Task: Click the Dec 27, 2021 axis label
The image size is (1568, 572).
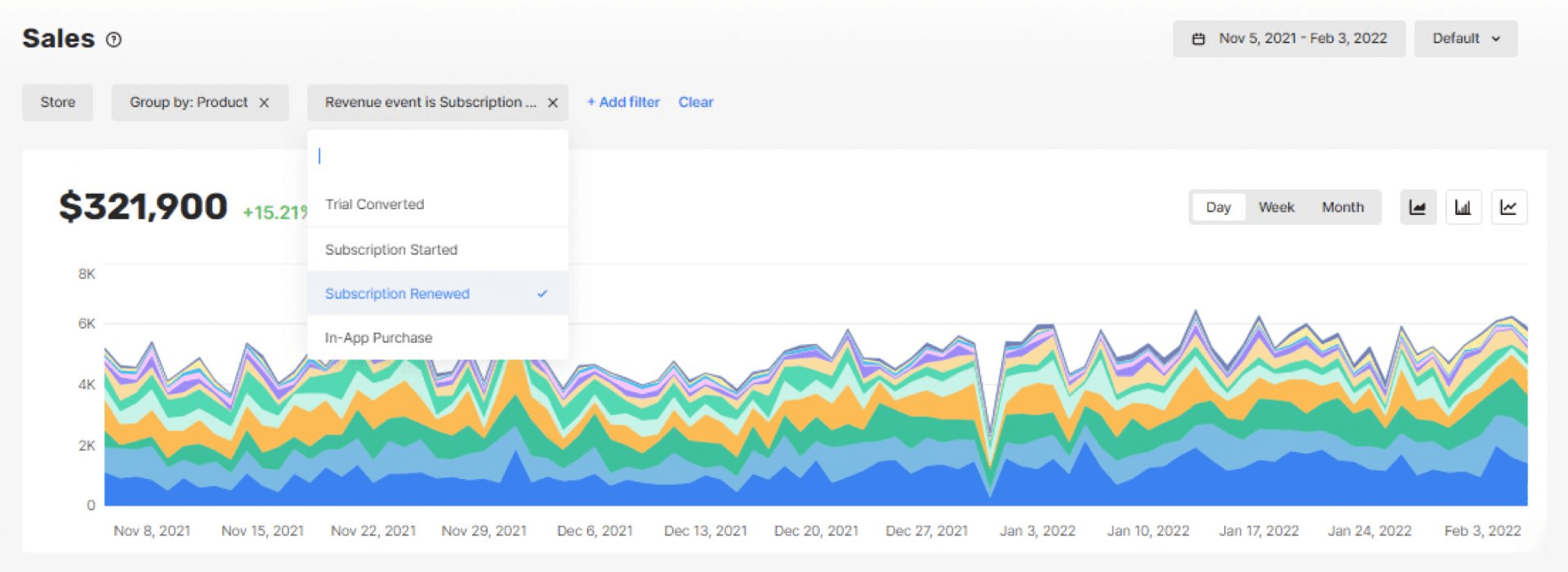Action: (x=927, y=531)
